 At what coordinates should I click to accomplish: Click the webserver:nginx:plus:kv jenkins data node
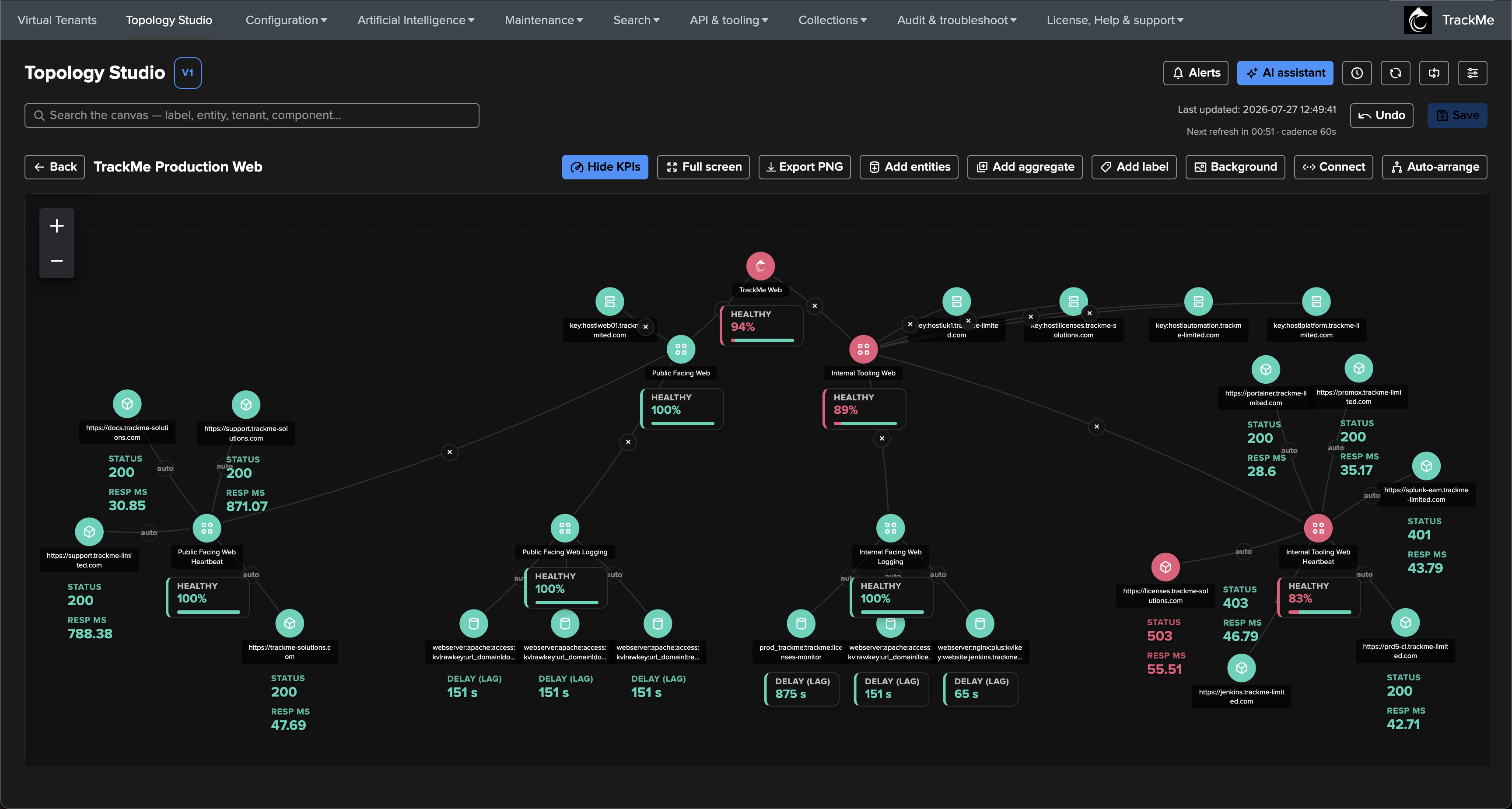coord(980,623)
